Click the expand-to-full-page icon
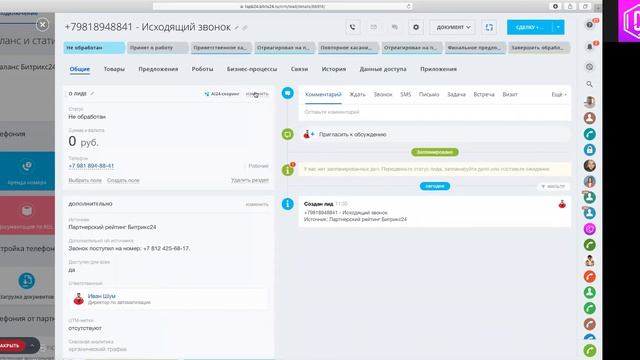Image resolution: width=640 pixels, height=360 pixels. (x=489, y=27)
